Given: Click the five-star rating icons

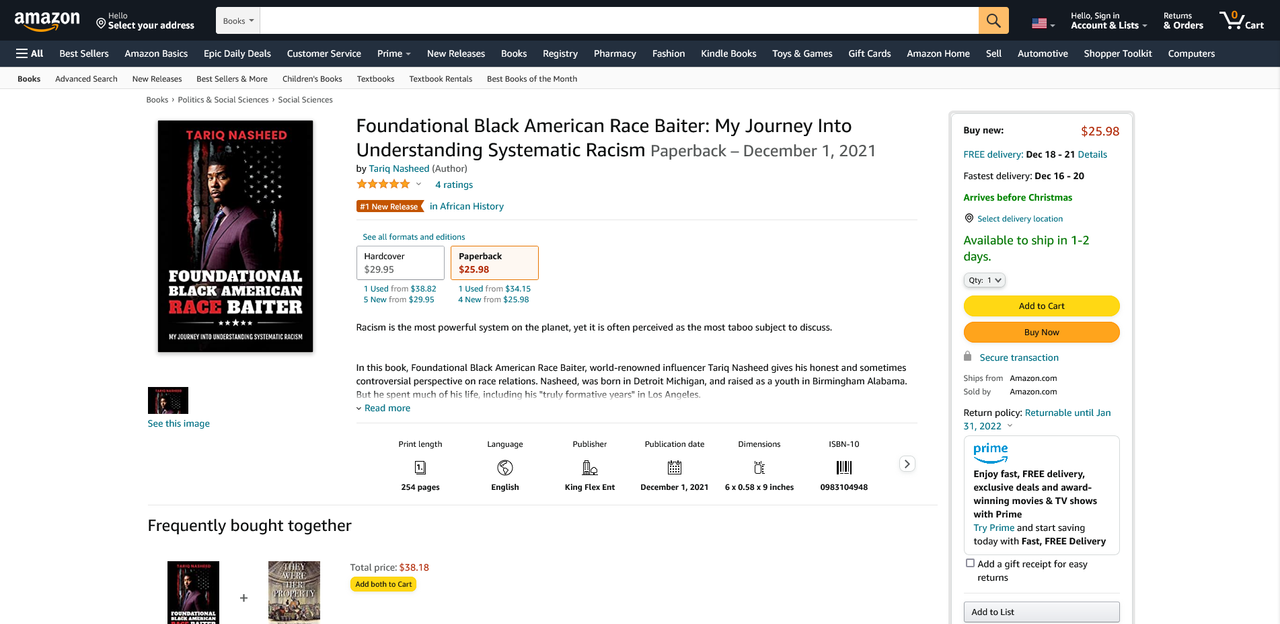Looking at the screenshot, I should pos(383,184).
